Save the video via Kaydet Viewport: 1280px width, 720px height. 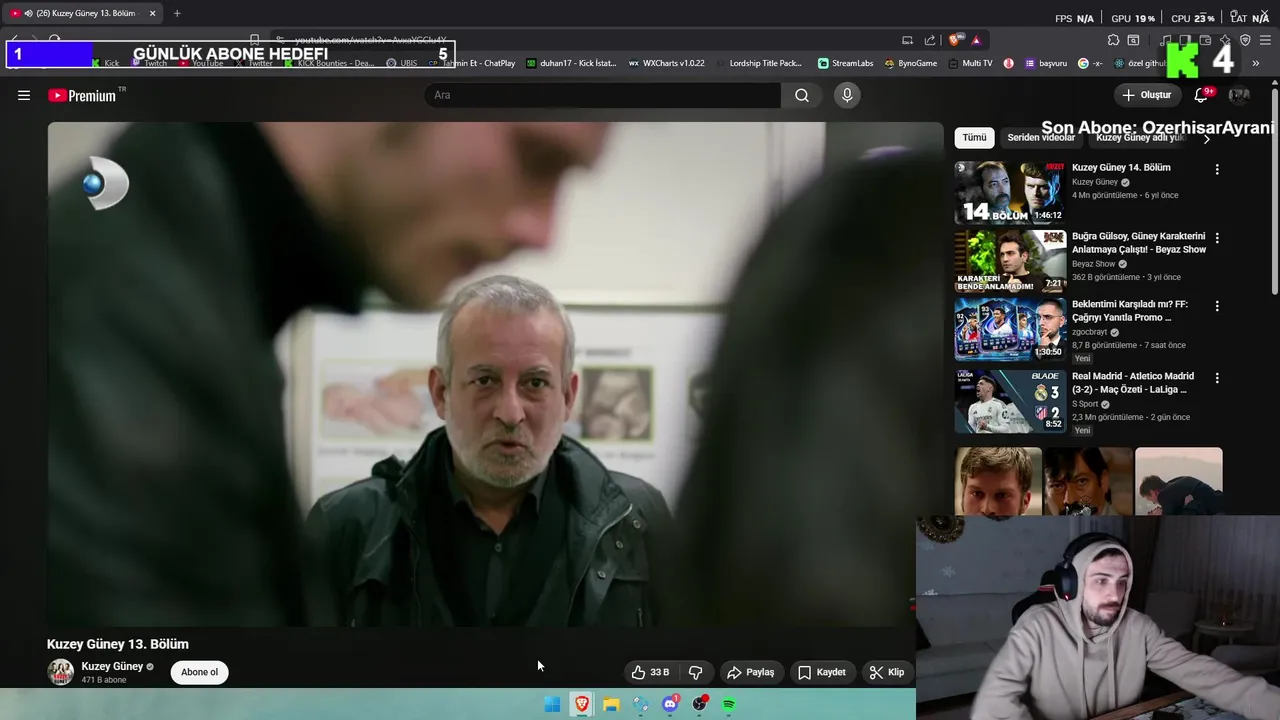(822, 672)
